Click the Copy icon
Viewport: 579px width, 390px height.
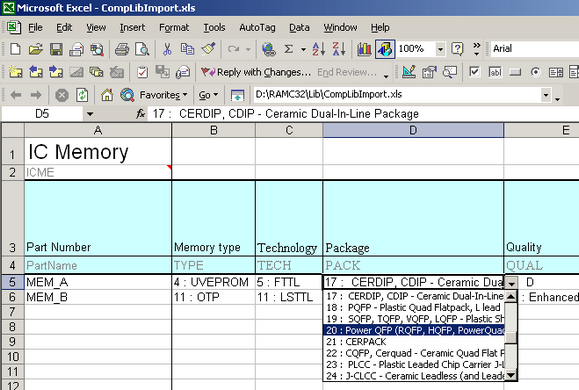coord(188,49)
